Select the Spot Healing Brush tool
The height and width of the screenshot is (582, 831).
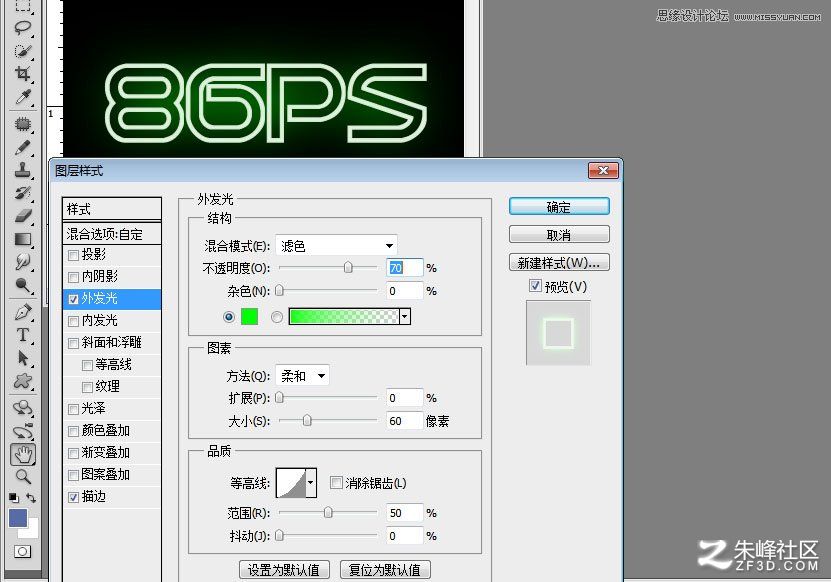coord(23,124)
